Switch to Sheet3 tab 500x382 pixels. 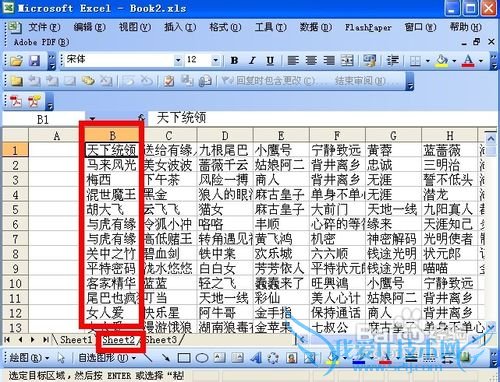click(161, 340)
